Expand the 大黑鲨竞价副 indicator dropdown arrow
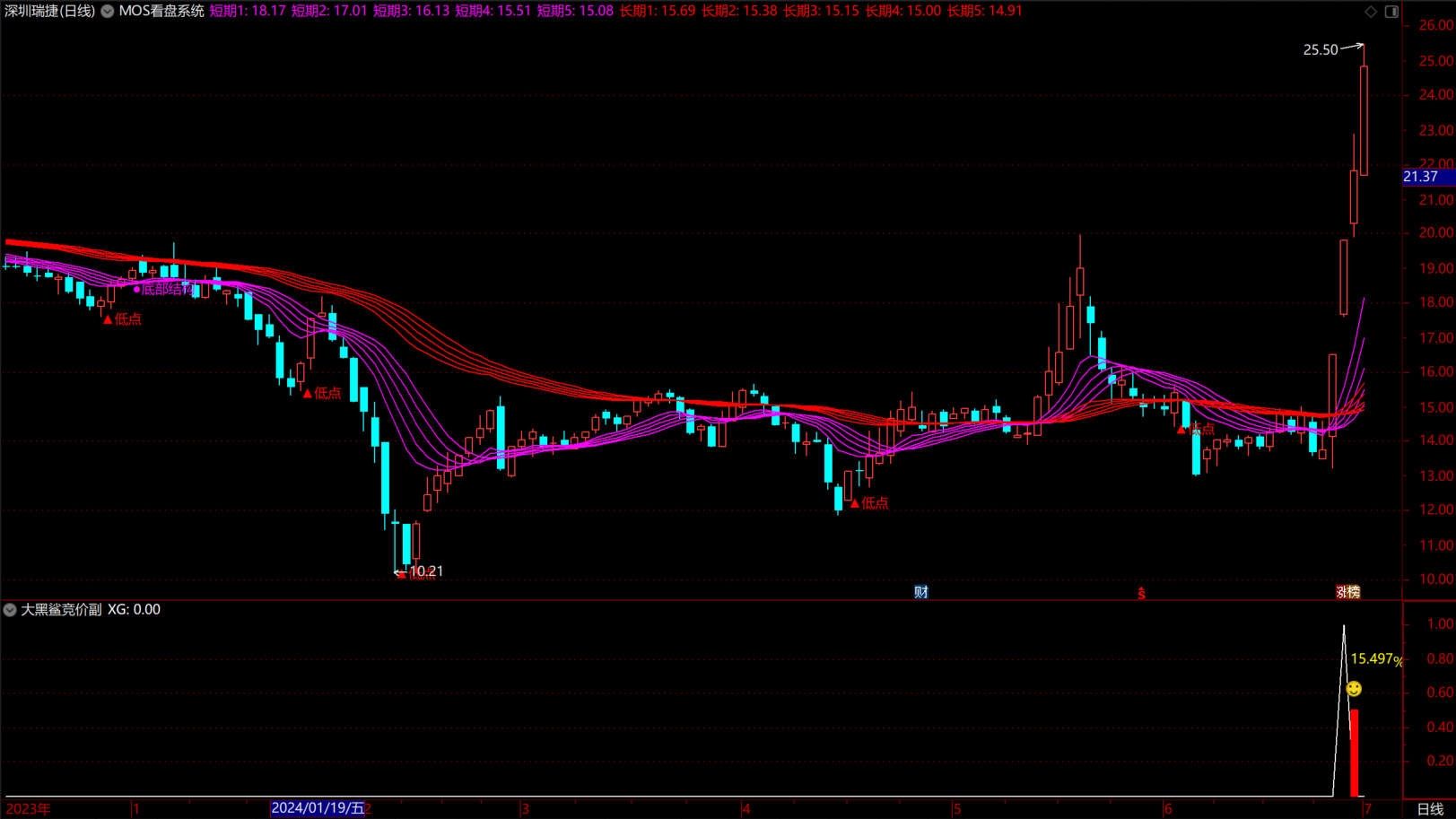 (x=10, y=610)
